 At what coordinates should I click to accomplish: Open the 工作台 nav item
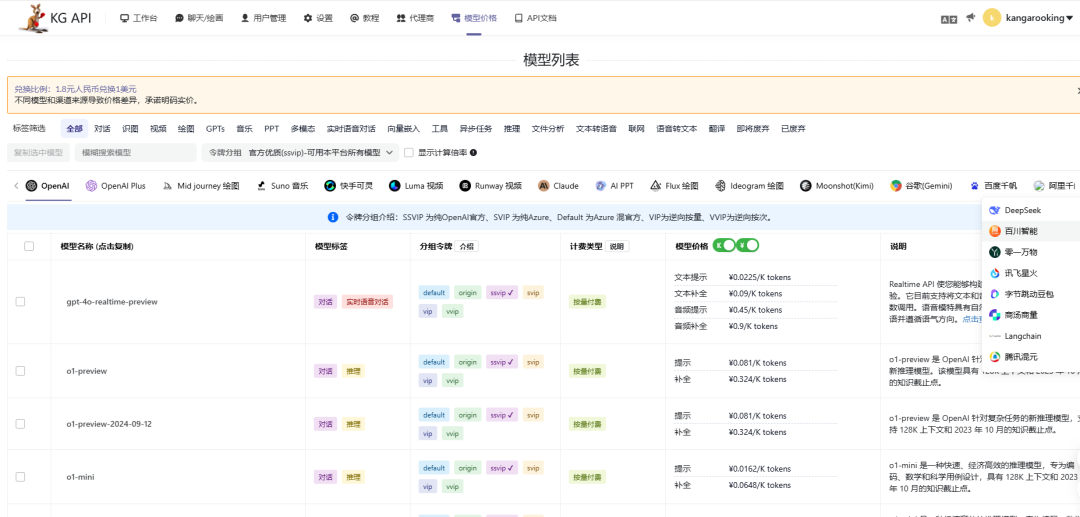coord(138,19)
